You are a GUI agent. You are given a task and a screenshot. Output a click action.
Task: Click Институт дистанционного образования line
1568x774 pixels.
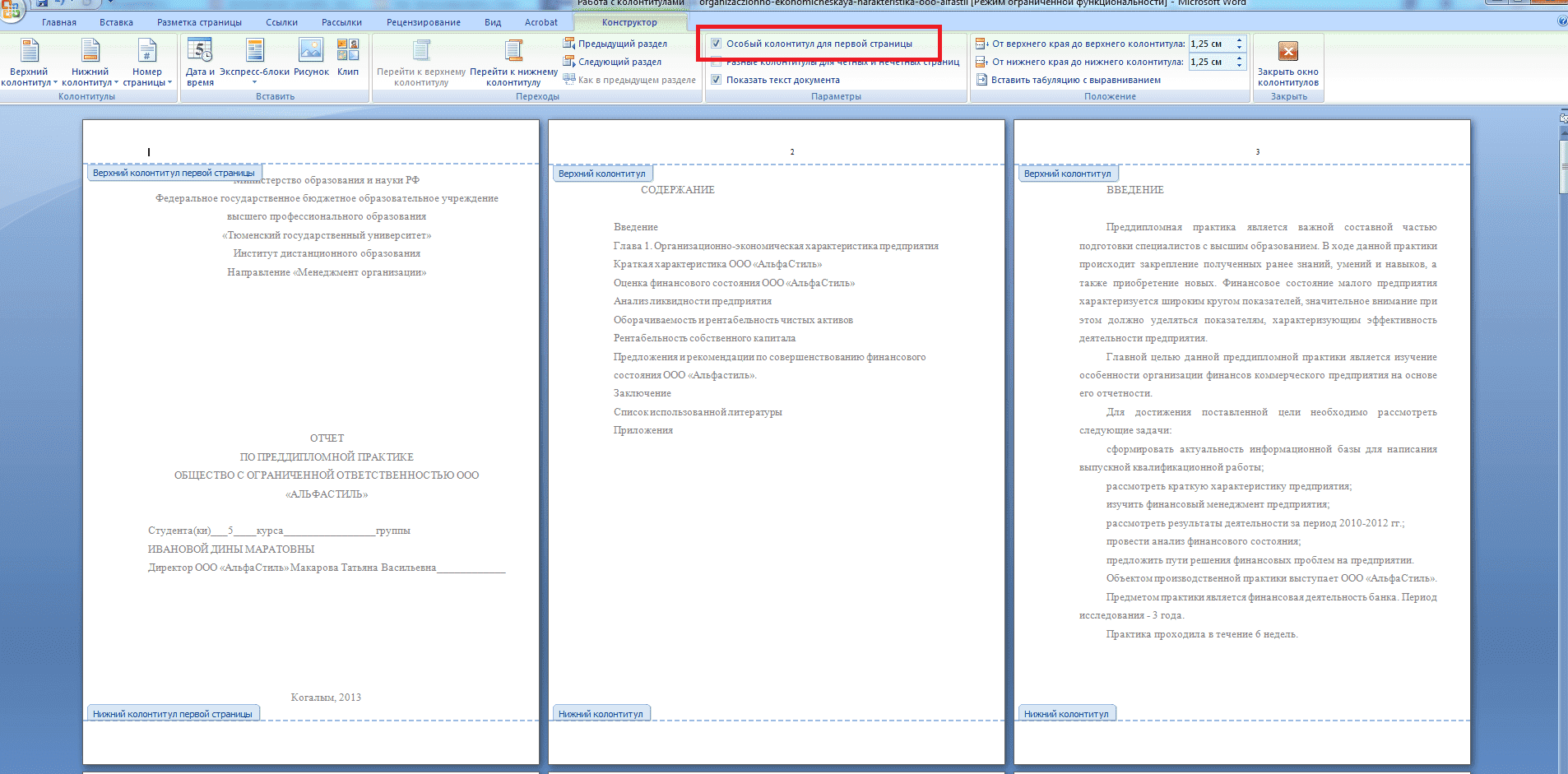[x=327, y=253]
